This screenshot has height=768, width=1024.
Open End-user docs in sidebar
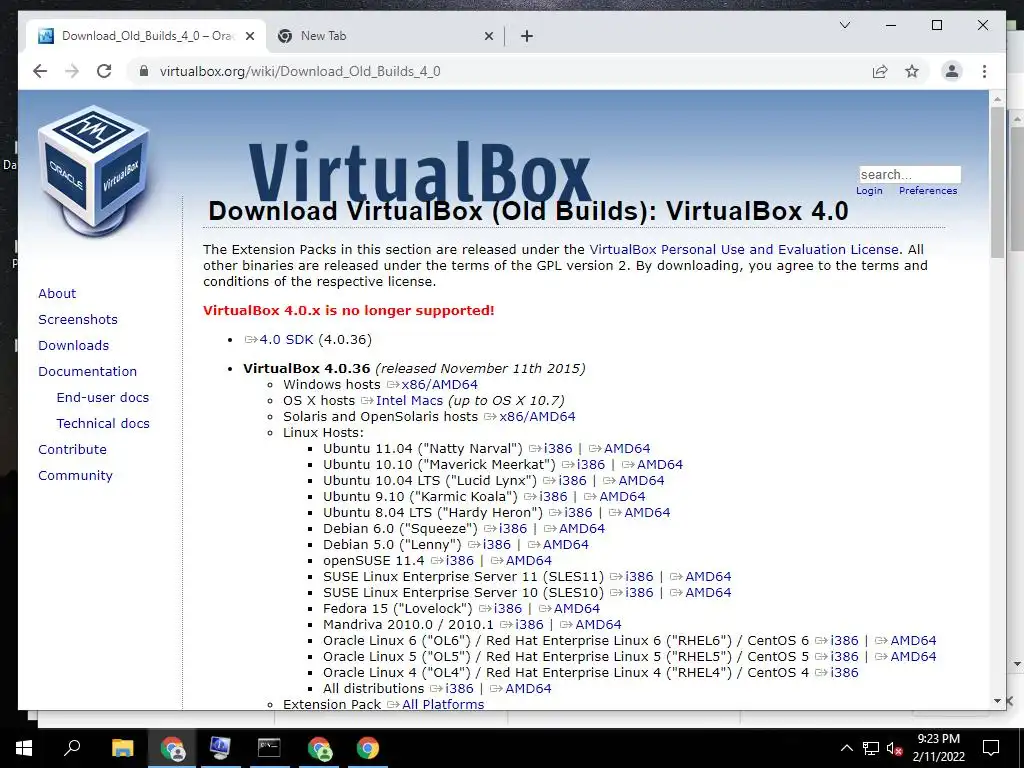(x=103, y=397)
